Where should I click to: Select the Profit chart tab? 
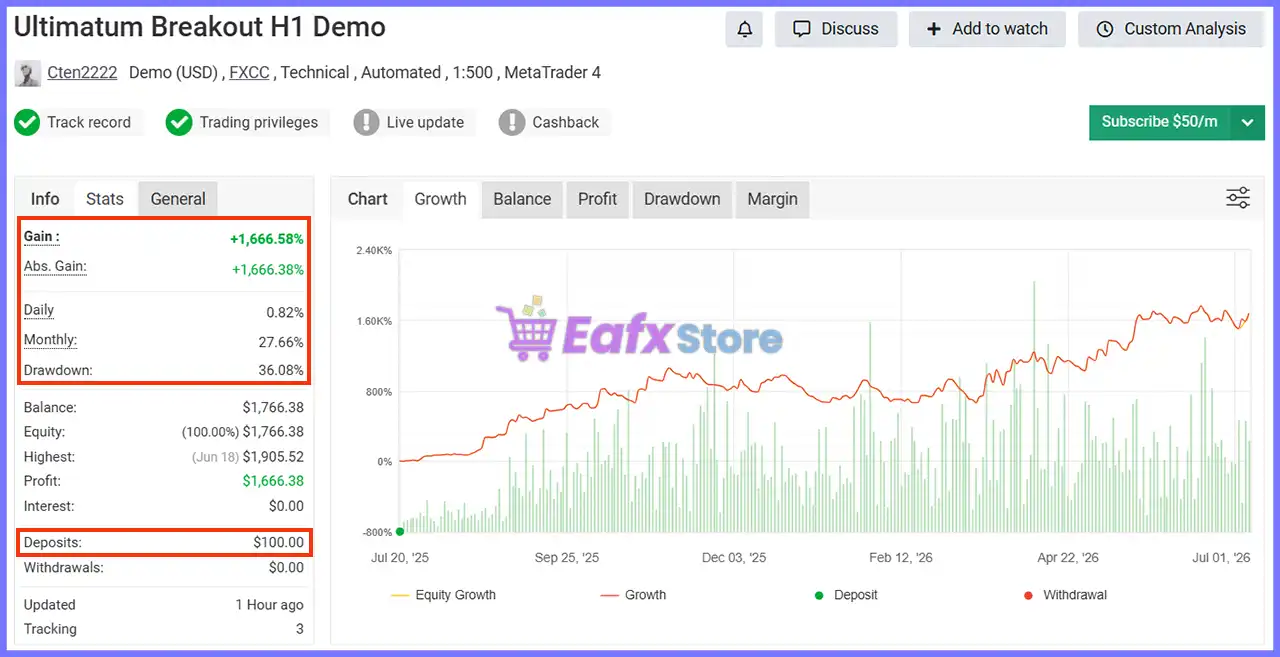pyautogui.click(x=598, y=199)
